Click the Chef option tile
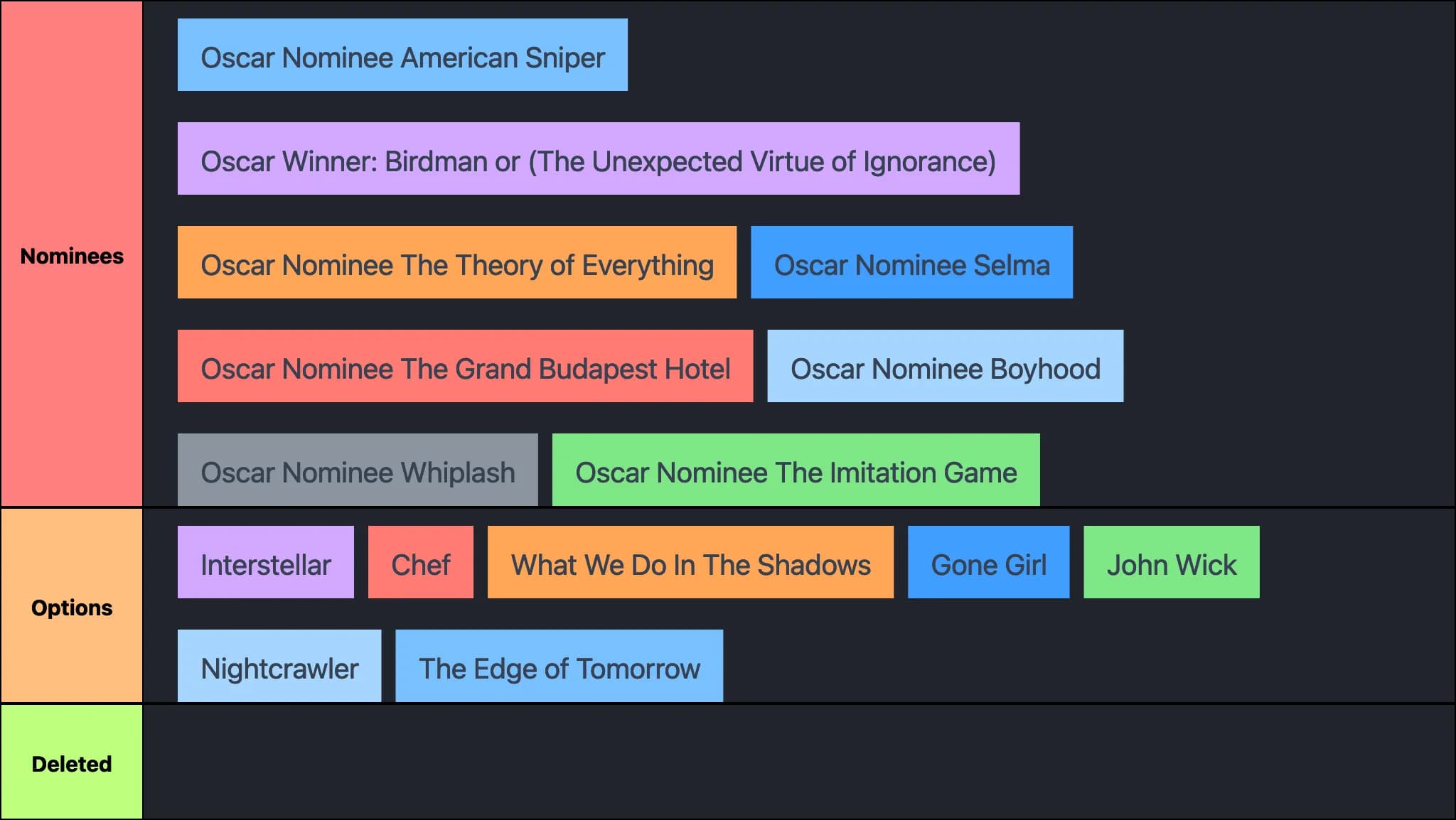This screenshot has height=820, width=1456. click(420, 563)
